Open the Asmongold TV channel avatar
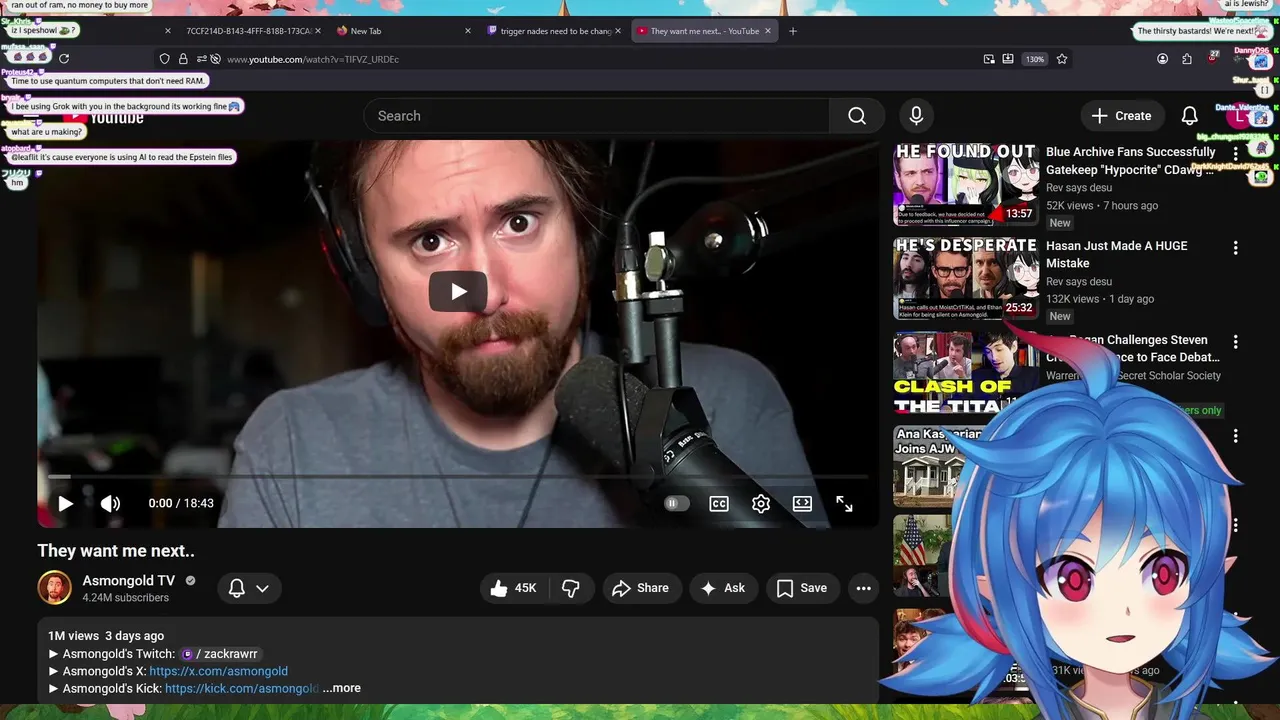1280x720 pixels. click(x=55, y=588)
